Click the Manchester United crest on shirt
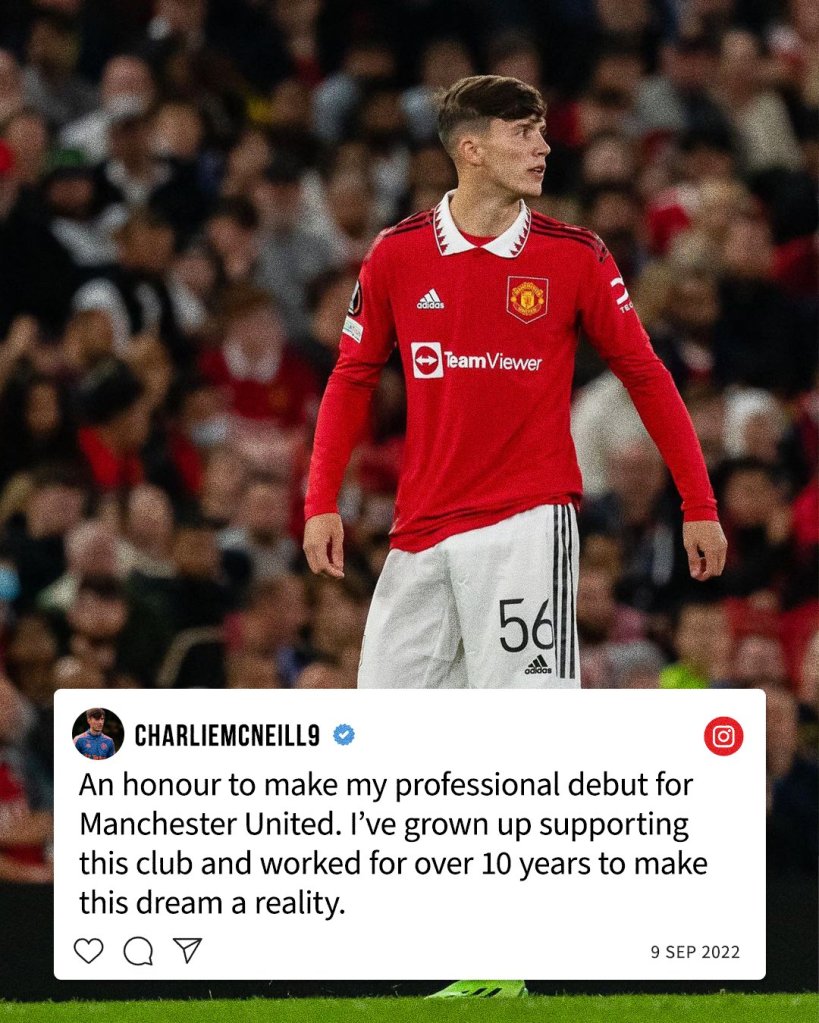This screenshot has height=1023, width=819. coord(527,299)
